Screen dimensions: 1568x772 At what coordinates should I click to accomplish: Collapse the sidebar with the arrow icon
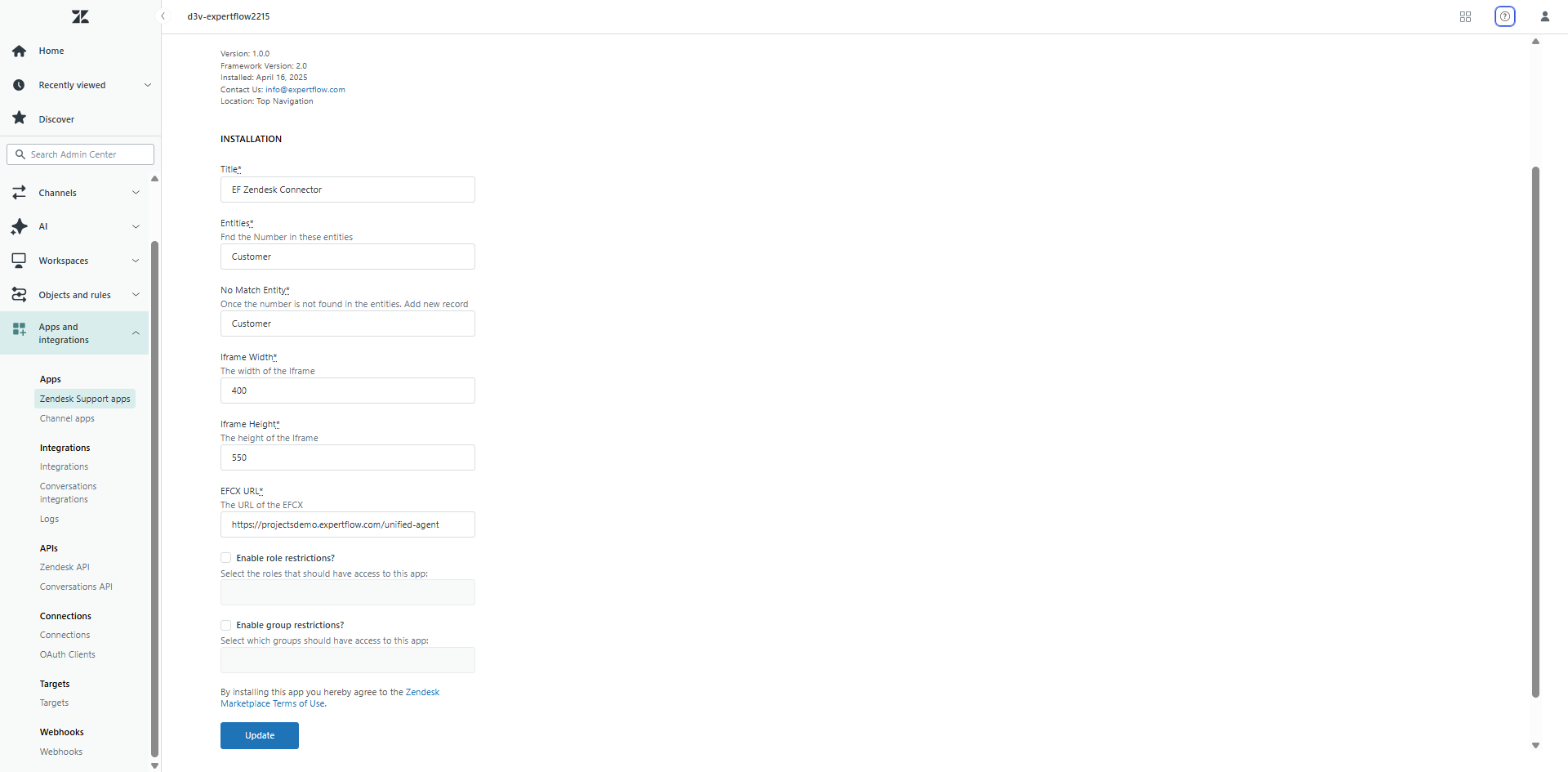point(163,16)
